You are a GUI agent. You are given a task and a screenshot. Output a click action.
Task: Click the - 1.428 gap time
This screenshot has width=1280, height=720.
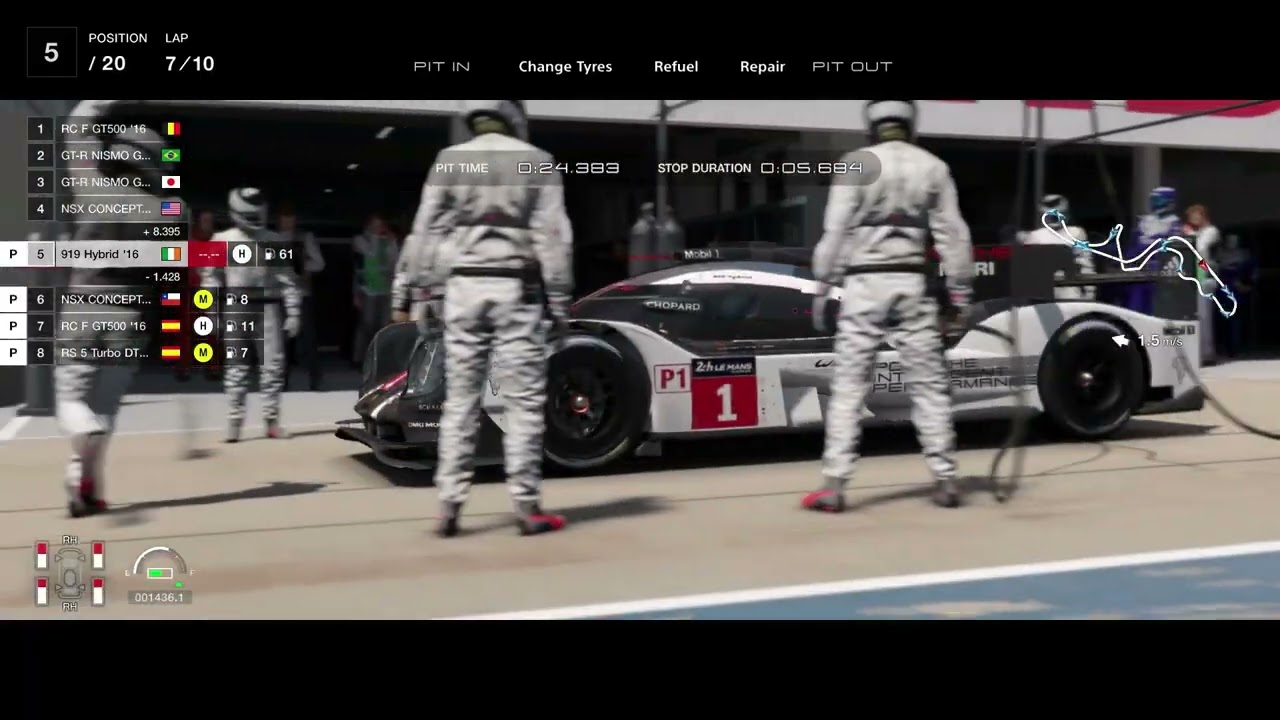(162, 277)
